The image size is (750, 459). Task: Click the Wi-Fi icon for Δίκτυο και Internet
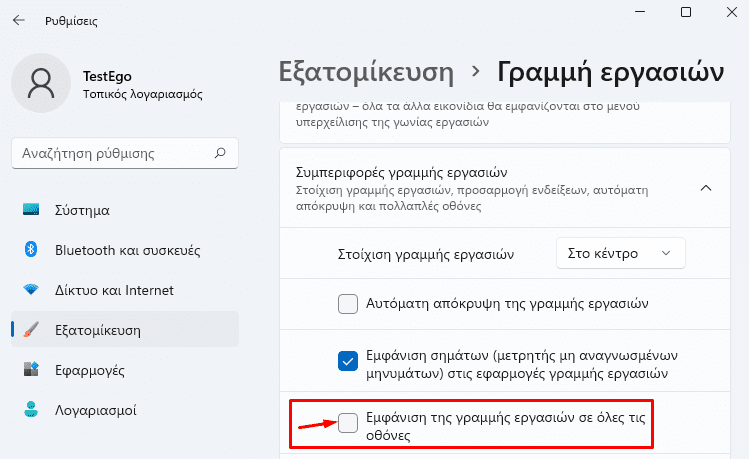coord(31,289)
